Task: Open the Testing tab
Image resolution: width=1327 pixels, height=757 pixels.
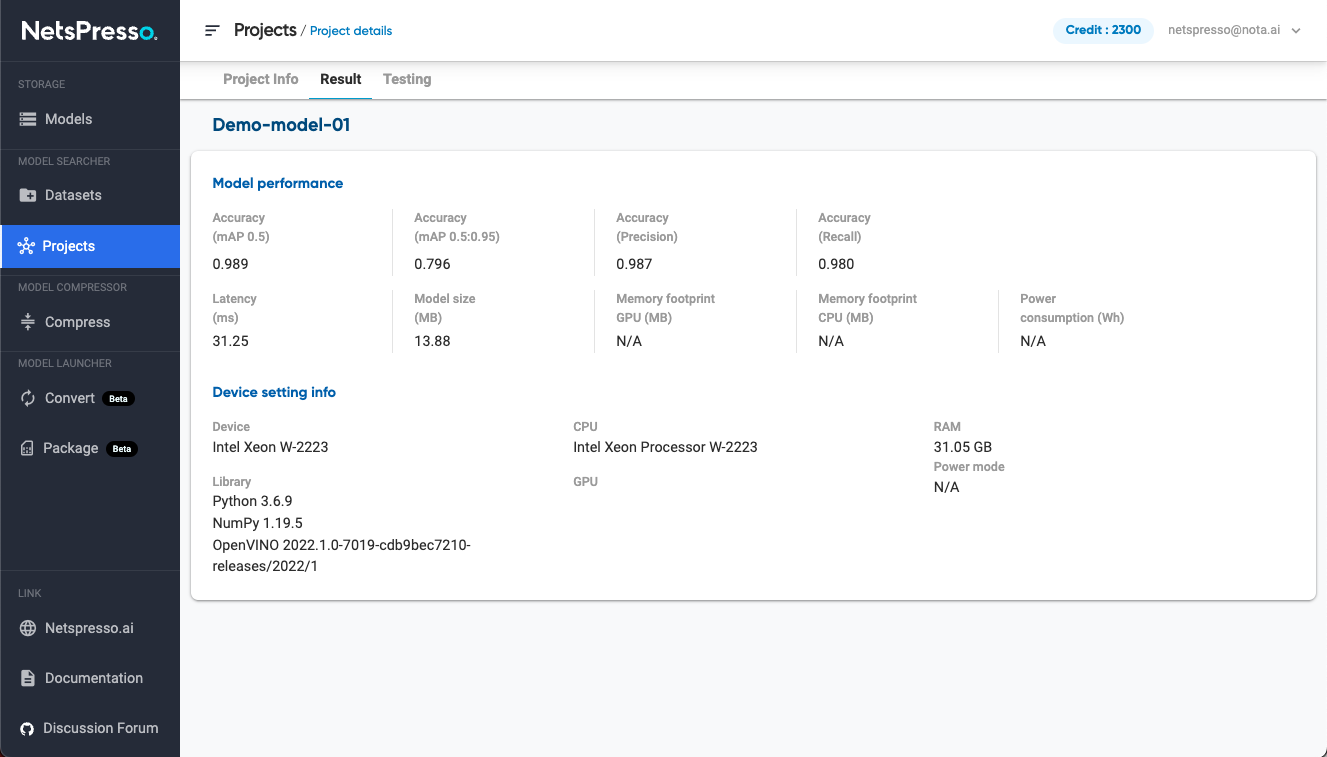Action: pyautogui.click(x=407, y=79)
